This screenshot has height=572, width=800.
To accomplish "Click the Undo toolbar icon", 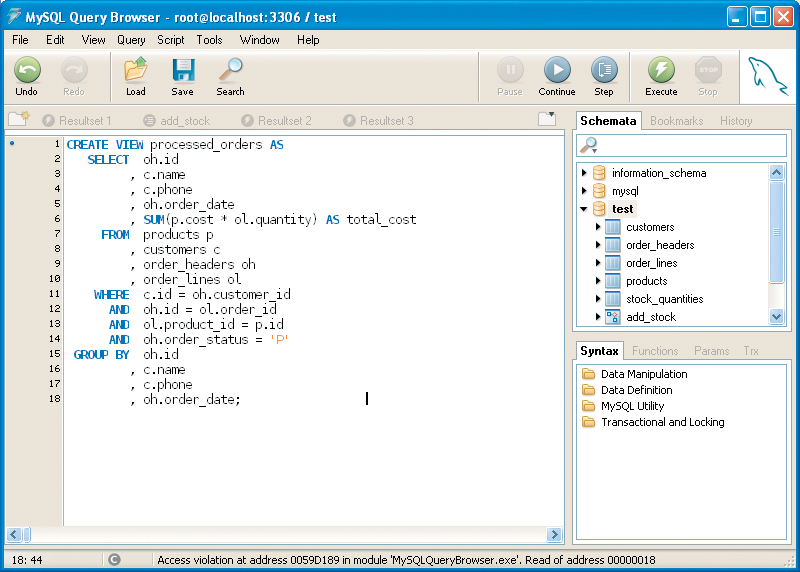I will [x=27, y=70].
